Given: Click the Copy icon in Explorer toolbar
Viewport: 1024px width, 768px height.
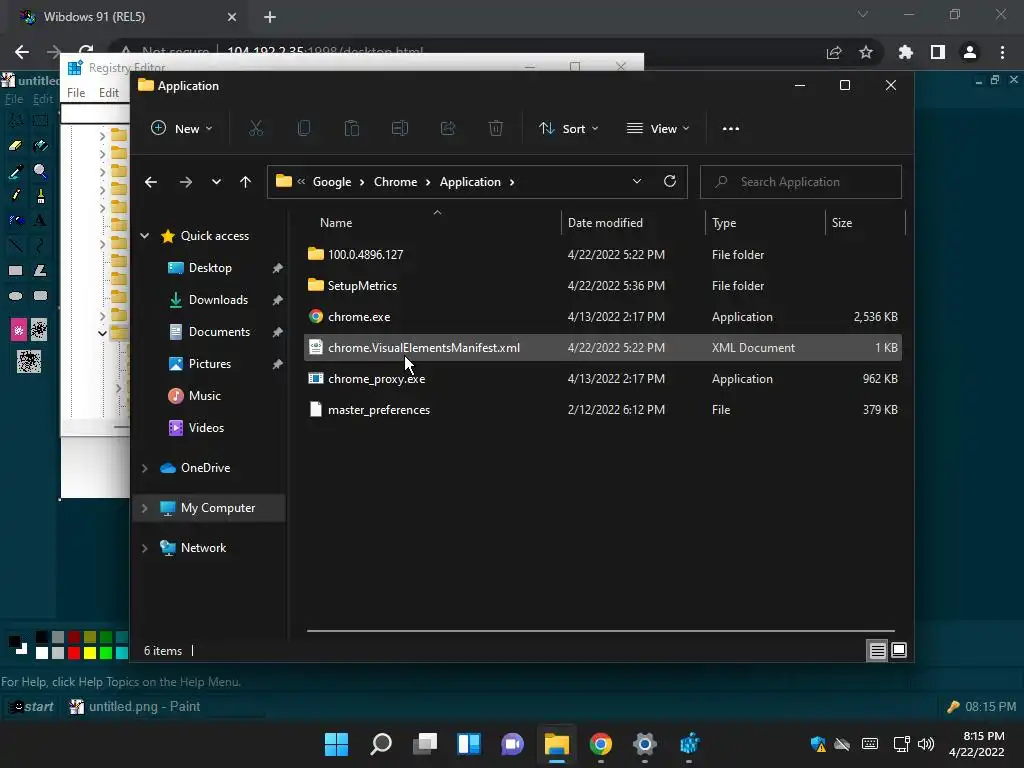Looking at the screenshot, I should 304,129.
